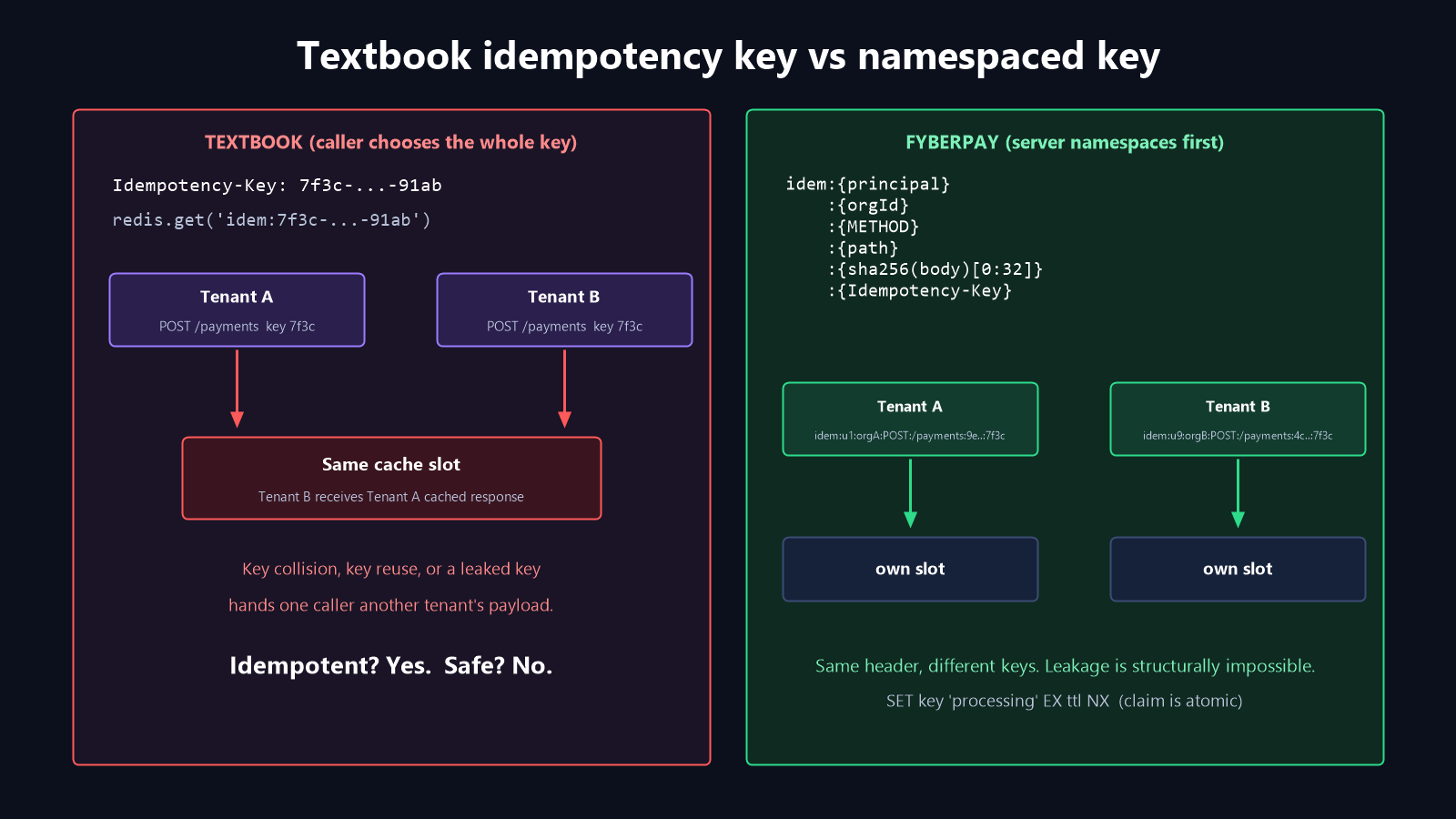
Task: Click the text "Idempotent? Yes. Safe? No."
Action: [391, 665]
